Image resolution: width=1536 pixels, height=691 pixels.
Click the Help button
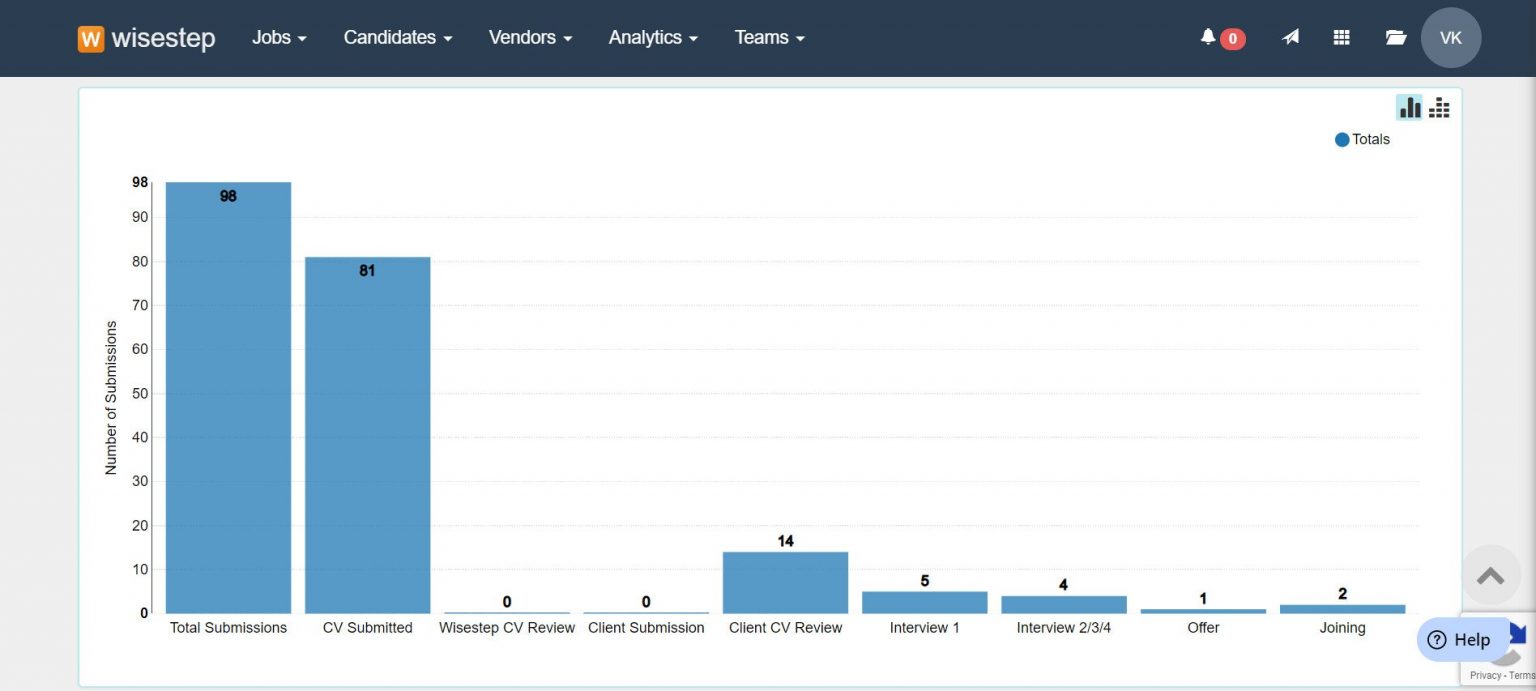1462,639
